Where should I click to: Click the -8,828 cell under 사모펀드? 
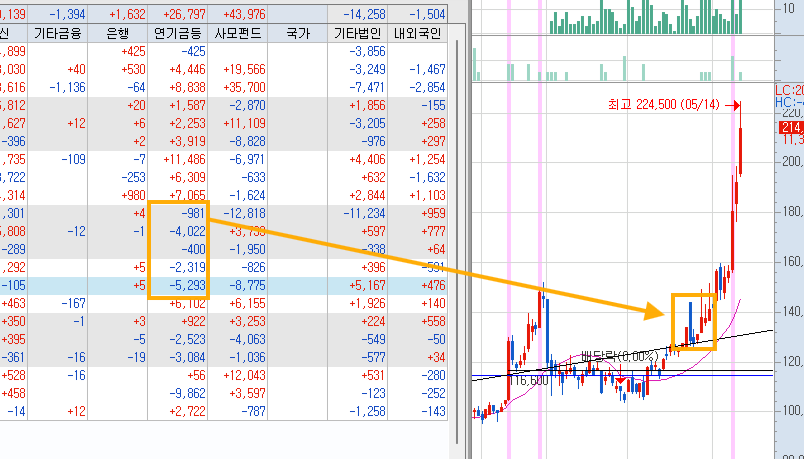tap(247, 141)
